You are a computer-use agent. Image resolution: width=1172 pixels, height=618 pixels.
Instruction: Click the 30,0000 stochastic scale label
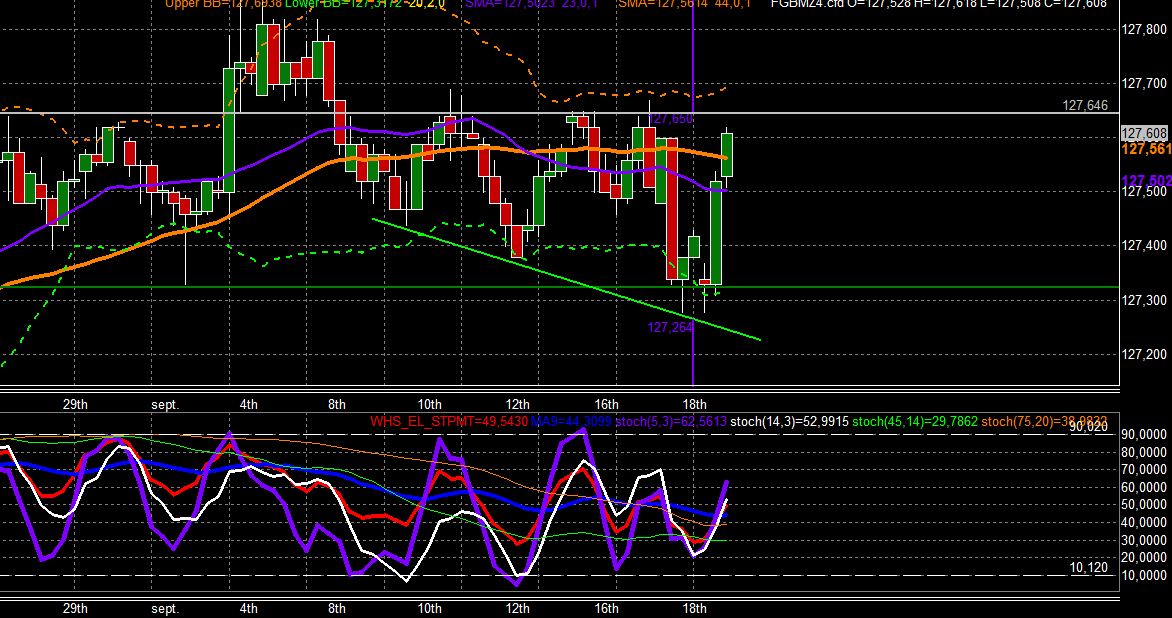tap(1145, 540)
